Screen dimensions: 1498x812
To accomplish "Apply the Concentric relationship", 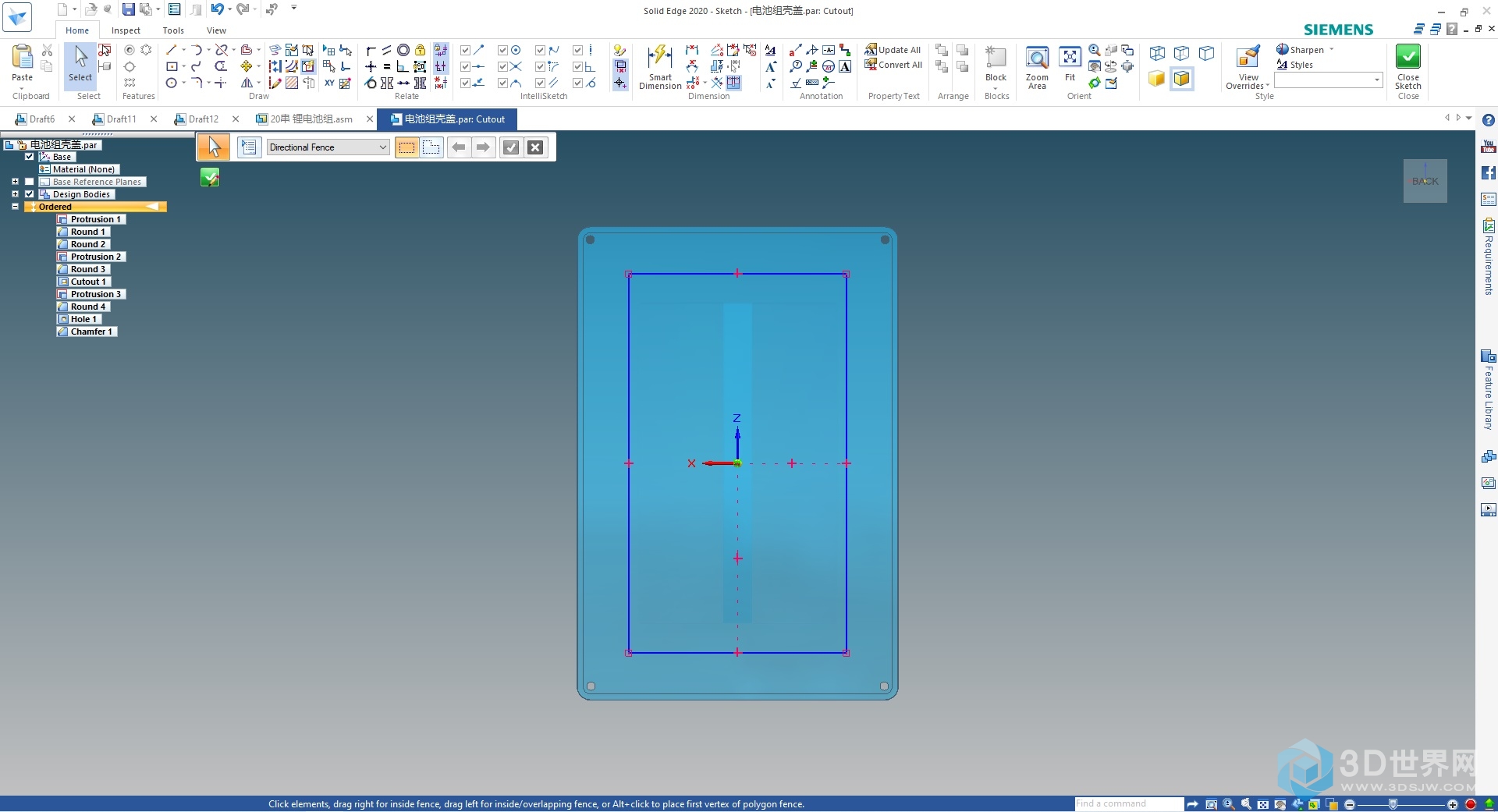I will click(403, 50).
